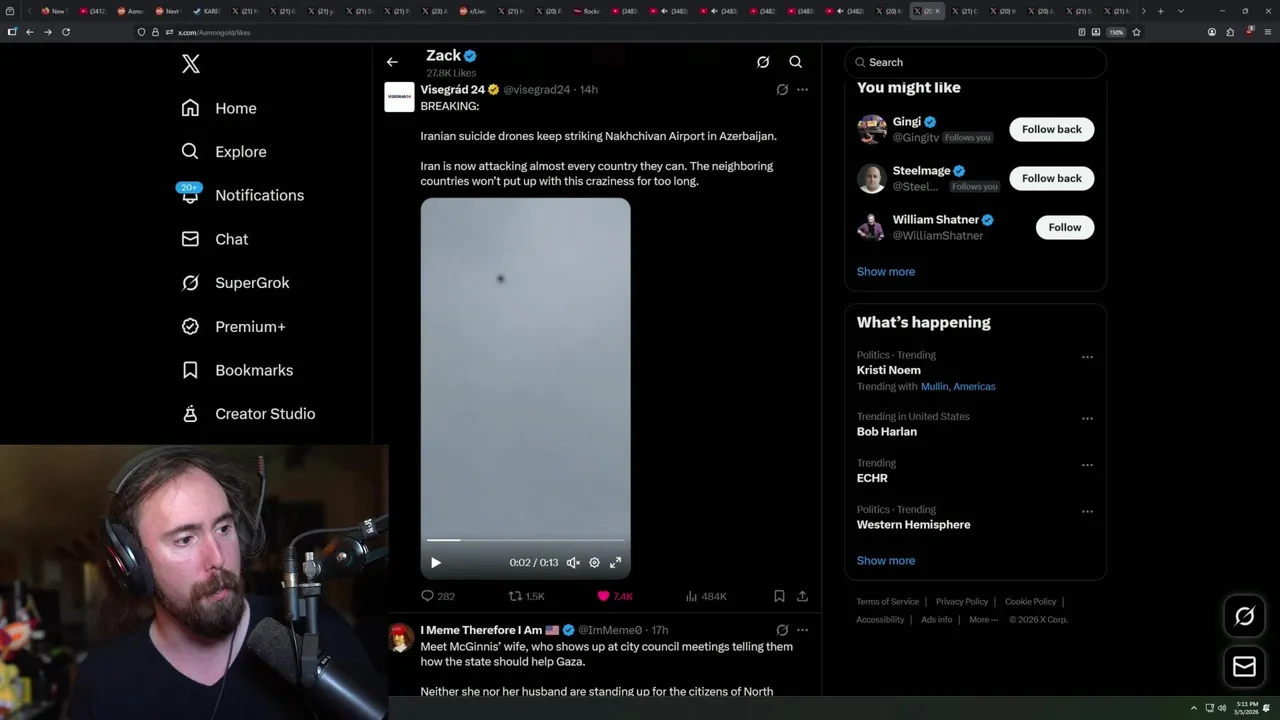Follow William Shatner
Screen dimensions: 1280x720
(x=1065, y=227)
